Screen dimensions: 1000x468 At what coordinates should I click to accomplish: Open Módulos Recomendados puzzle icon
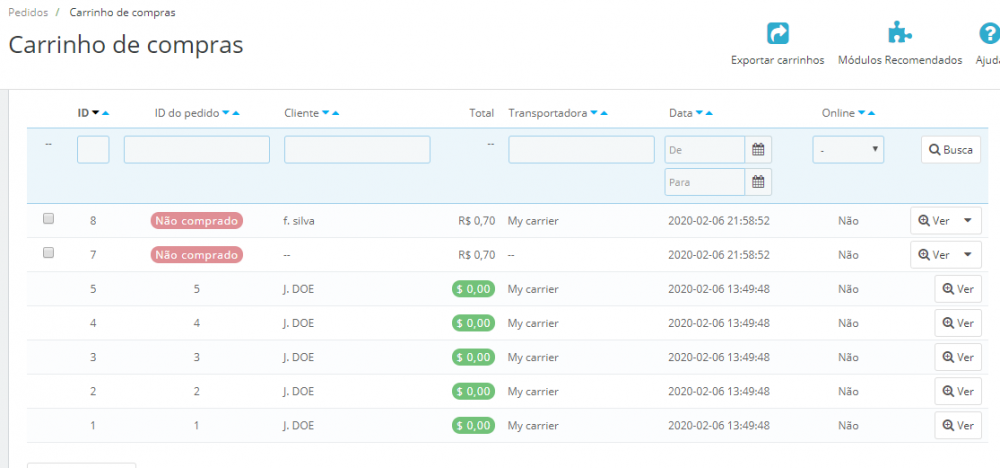click(x=900, y=34)
